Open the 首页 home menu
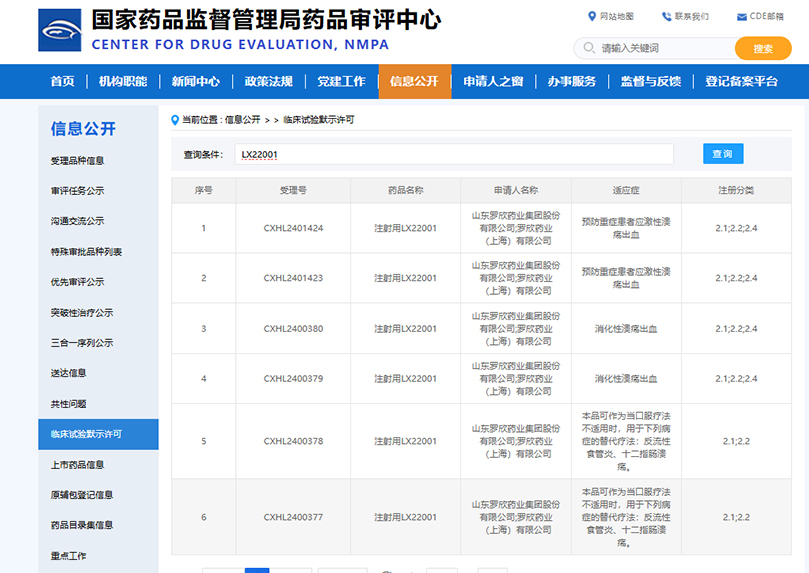The height and width of the screenshot is (573, 809). click(62, 82)
